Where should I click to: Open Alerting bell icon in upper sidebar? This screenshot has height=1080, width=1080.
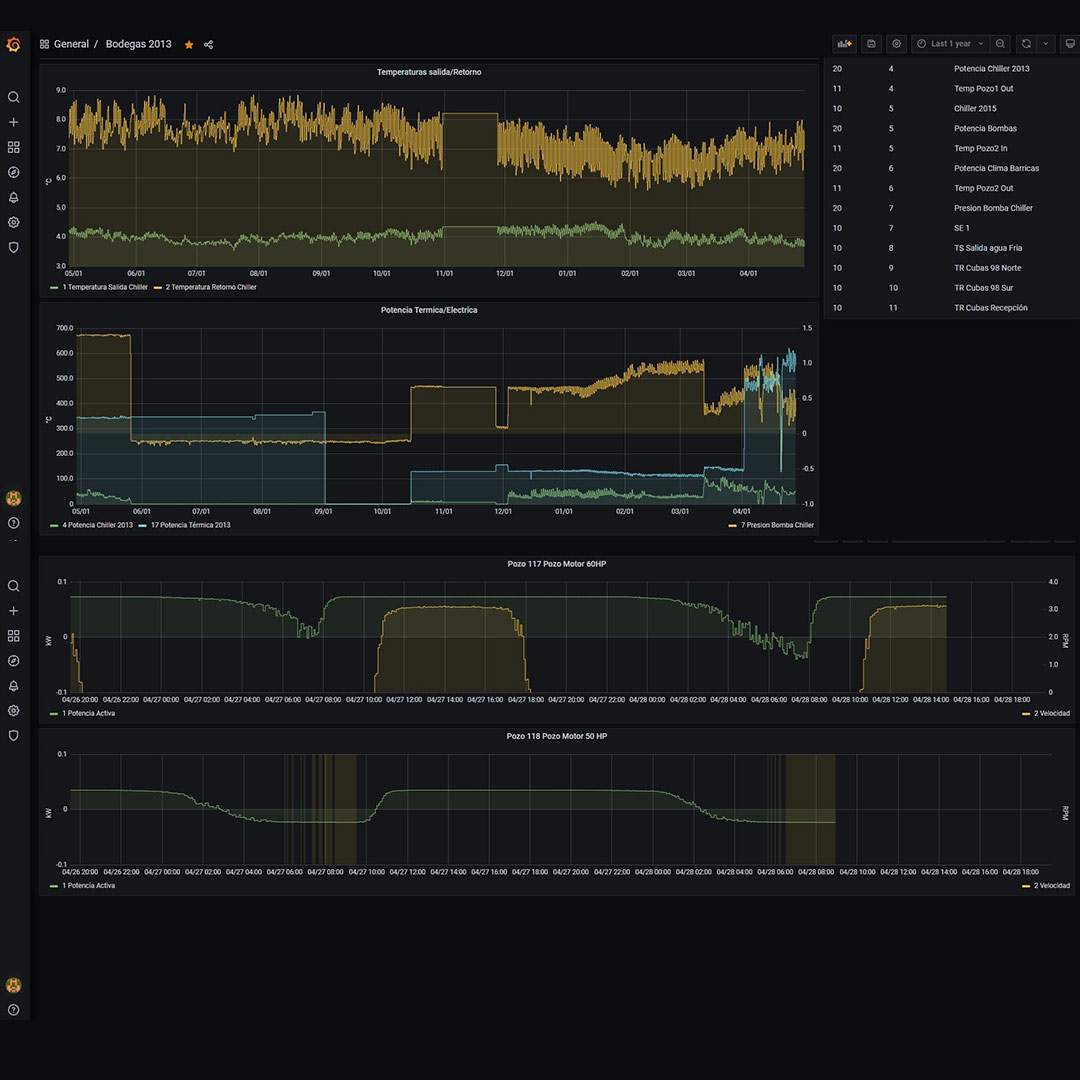[x=13, y=198]
